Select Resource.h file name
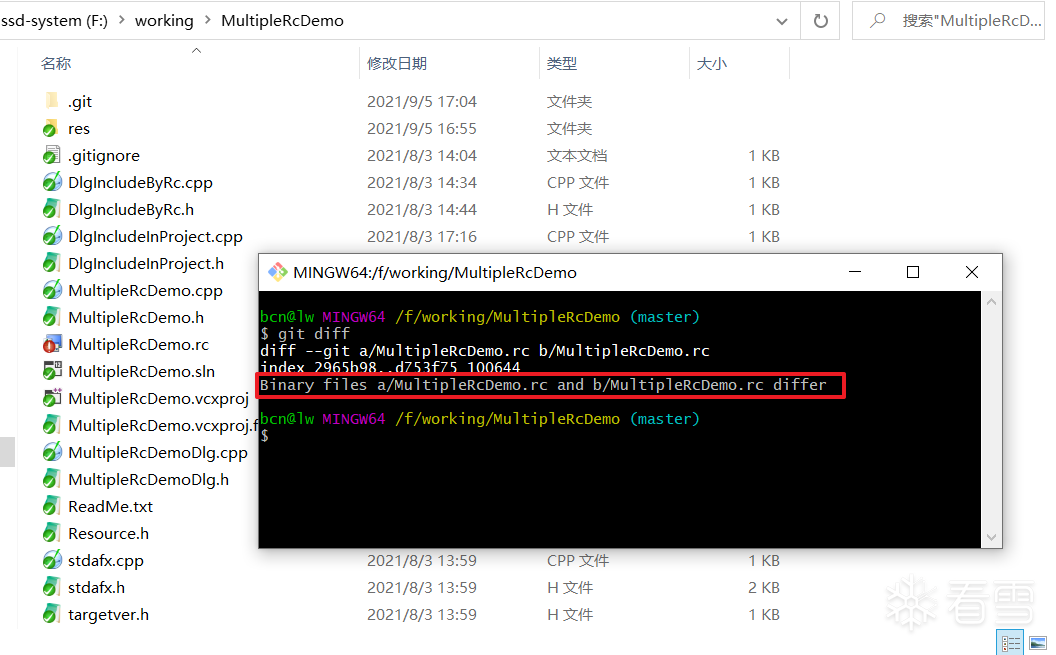 108,533
